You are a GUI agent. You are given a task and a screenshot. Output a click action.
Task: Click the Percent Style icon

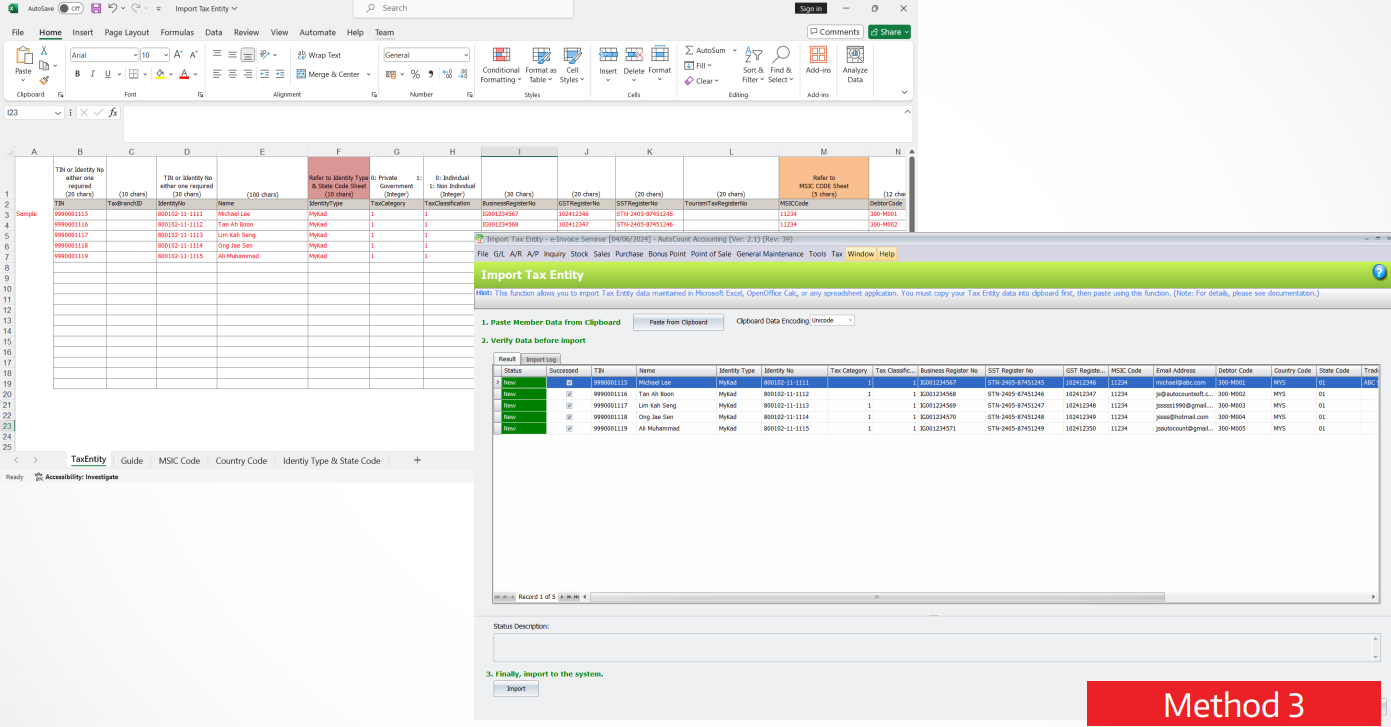(415, 74)
